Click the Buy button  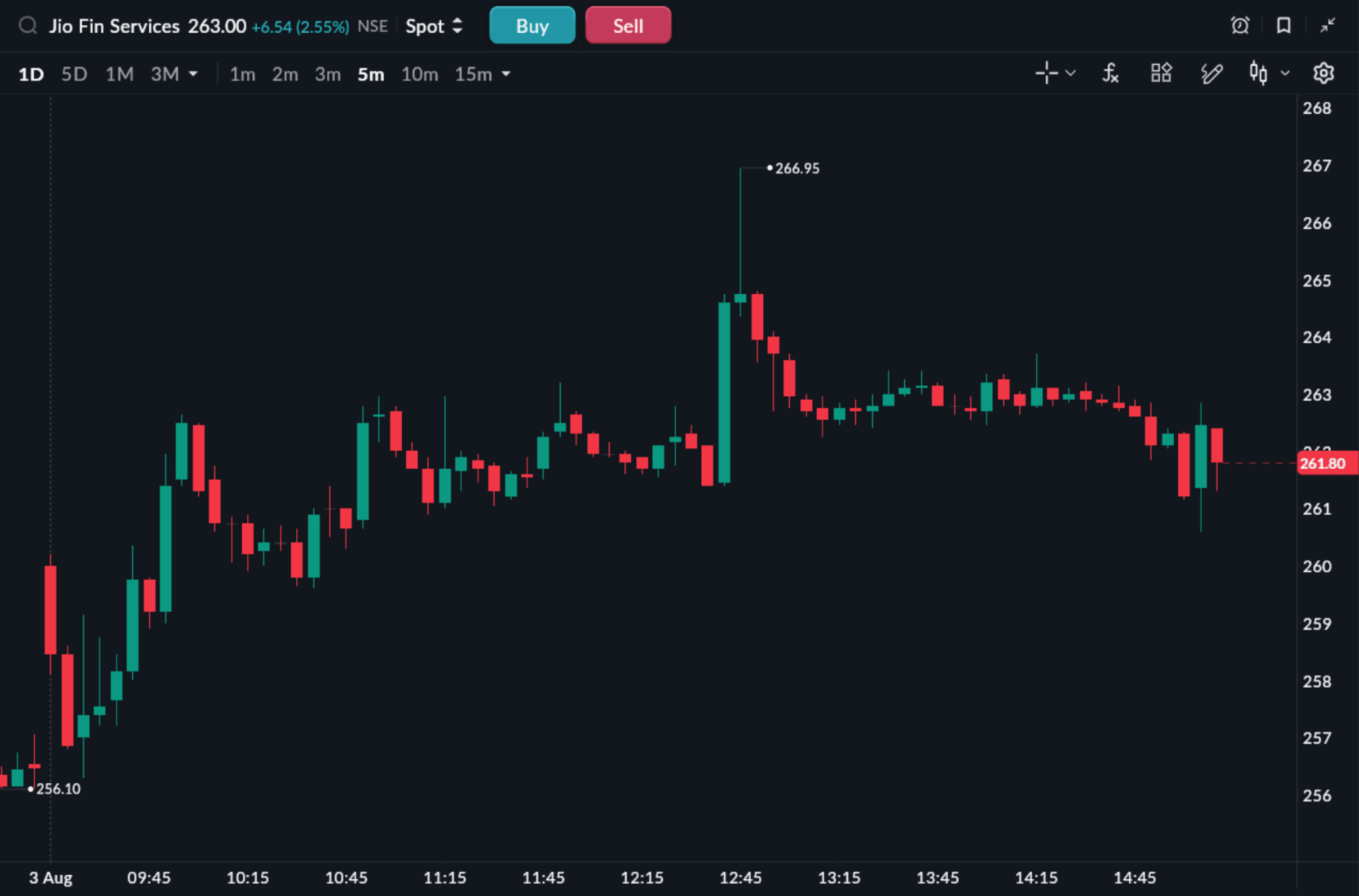533,26
